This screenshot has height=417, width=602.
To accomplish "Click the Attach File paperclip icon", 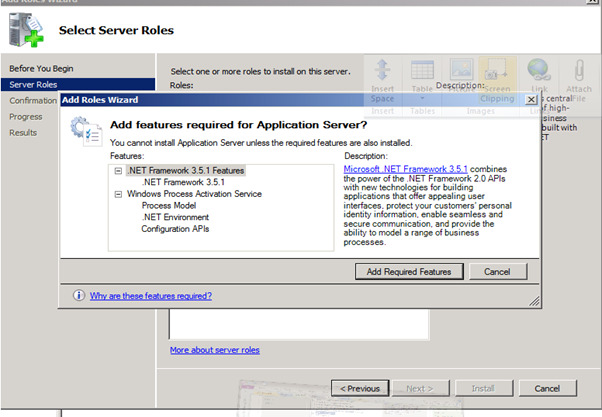I will coord(579,70).
